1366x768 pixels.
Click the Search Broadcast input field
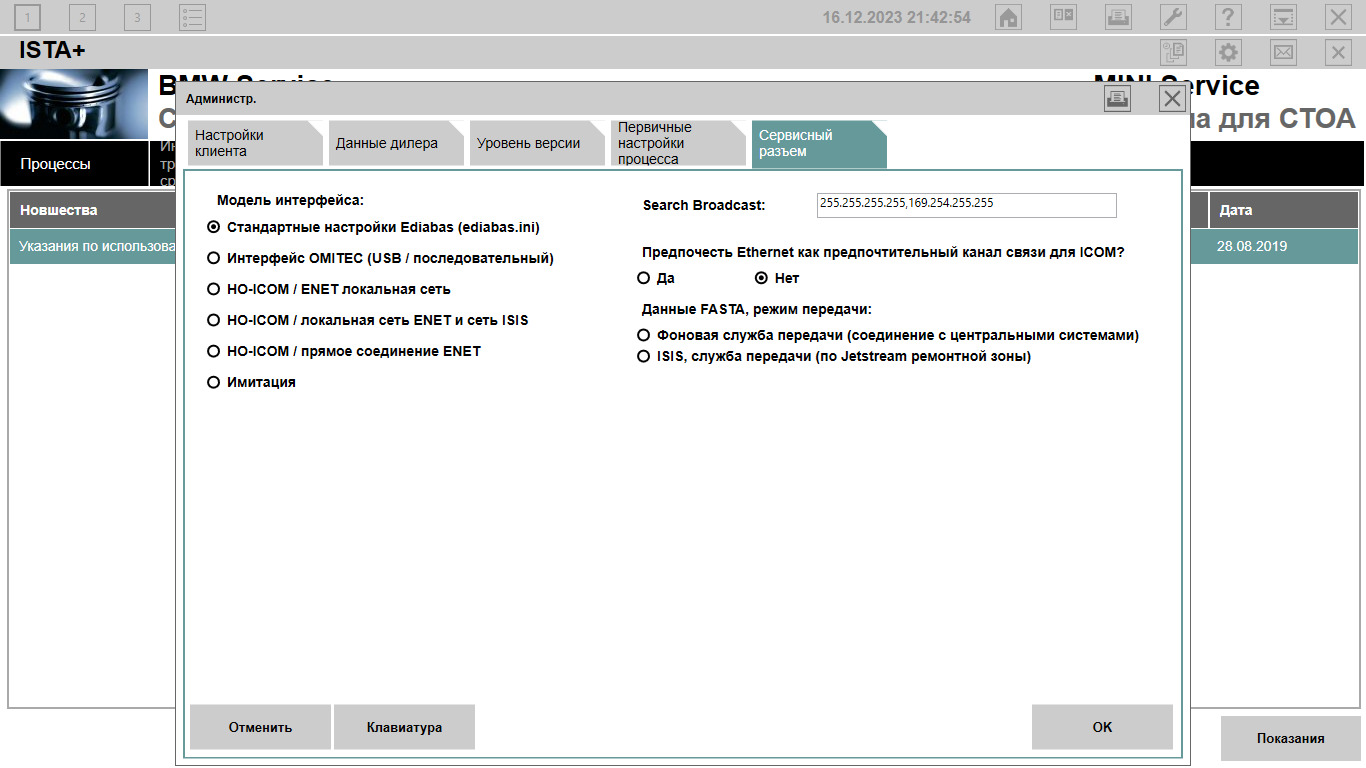tap(966, 205)
